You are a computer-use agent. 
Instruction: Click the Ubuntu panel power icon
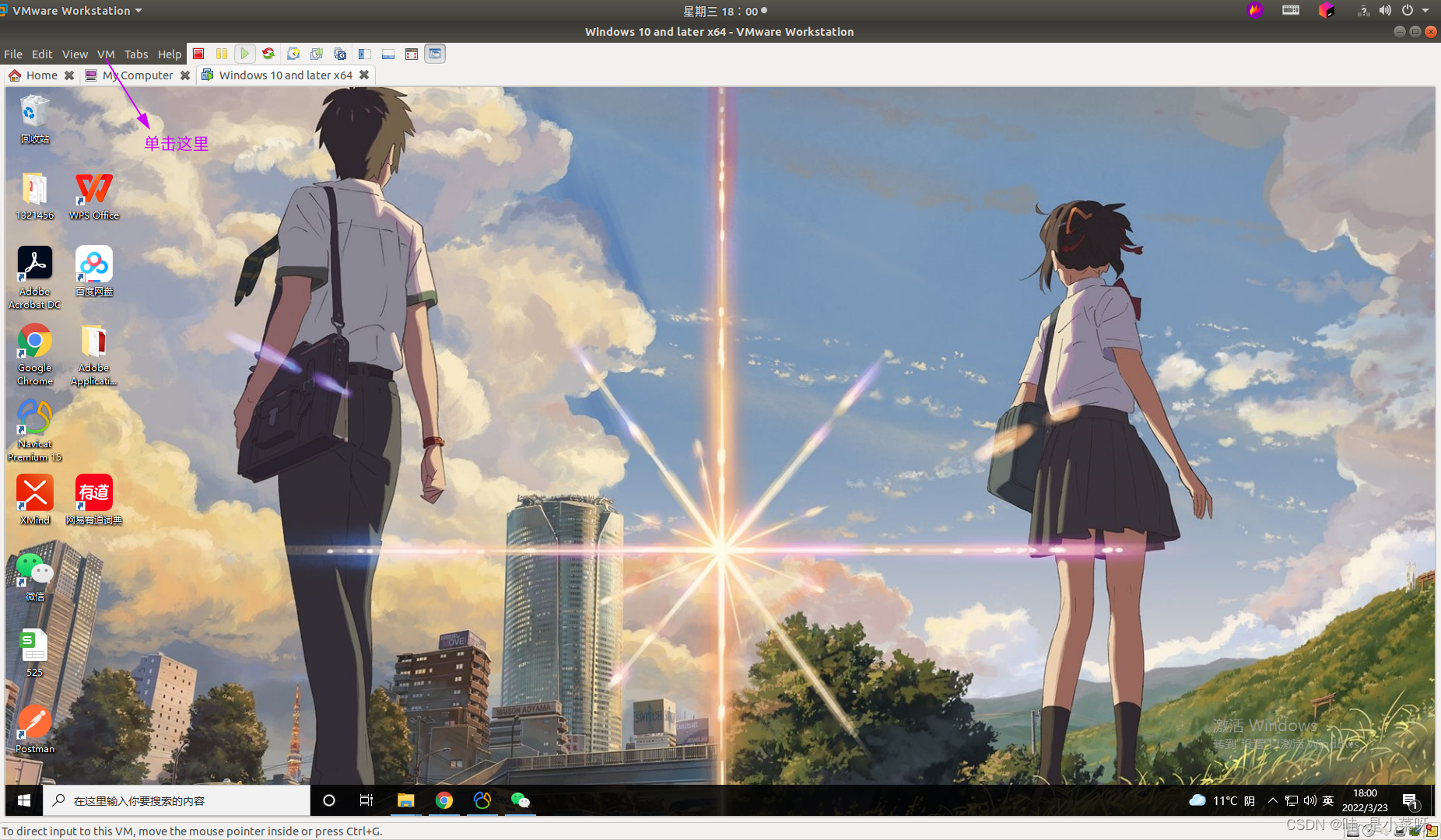[1408, 10]
